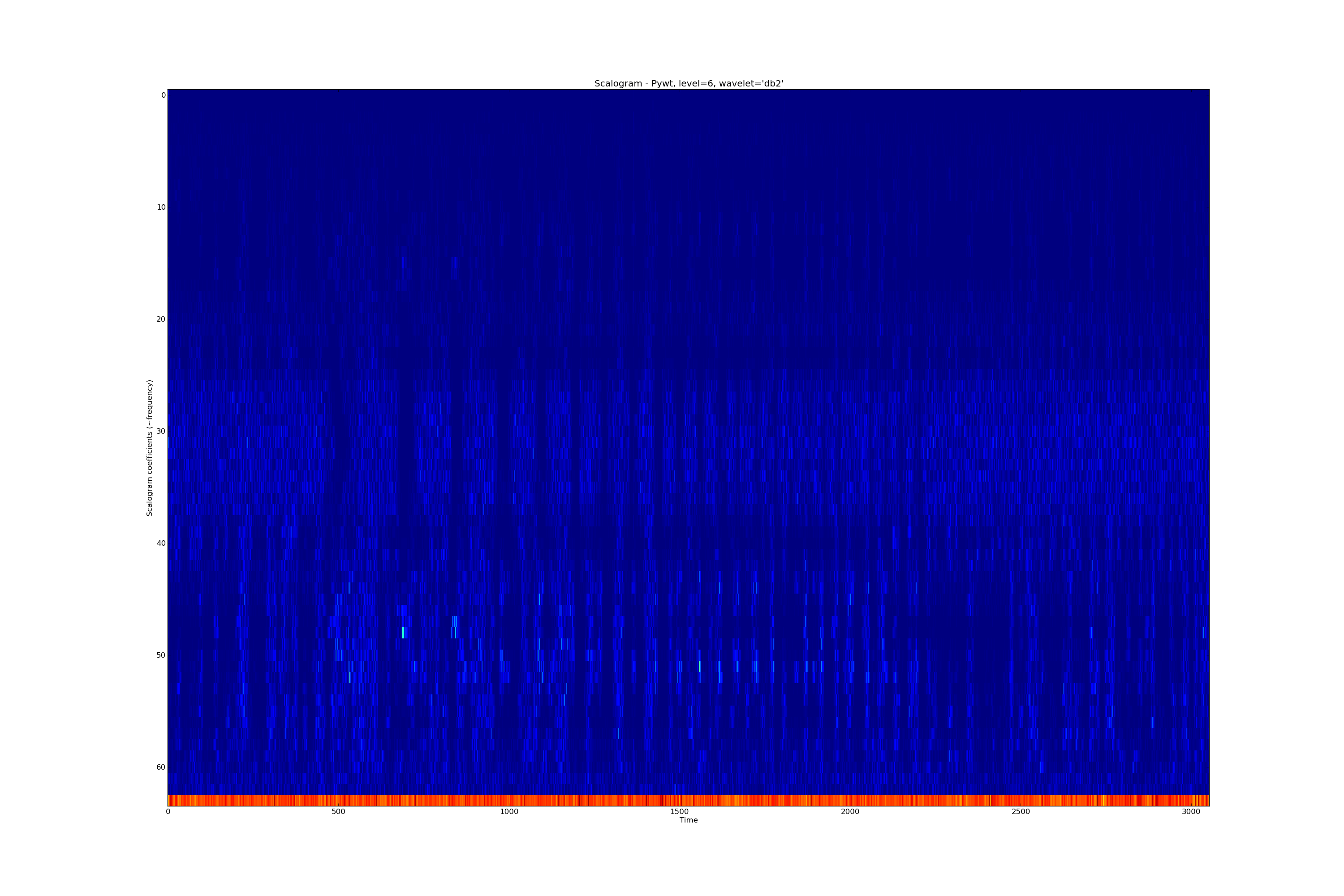The height and width of the screenshot is (896, 1344).
Task: Click the x-axis tick label 1500
Action: point(679,811)
